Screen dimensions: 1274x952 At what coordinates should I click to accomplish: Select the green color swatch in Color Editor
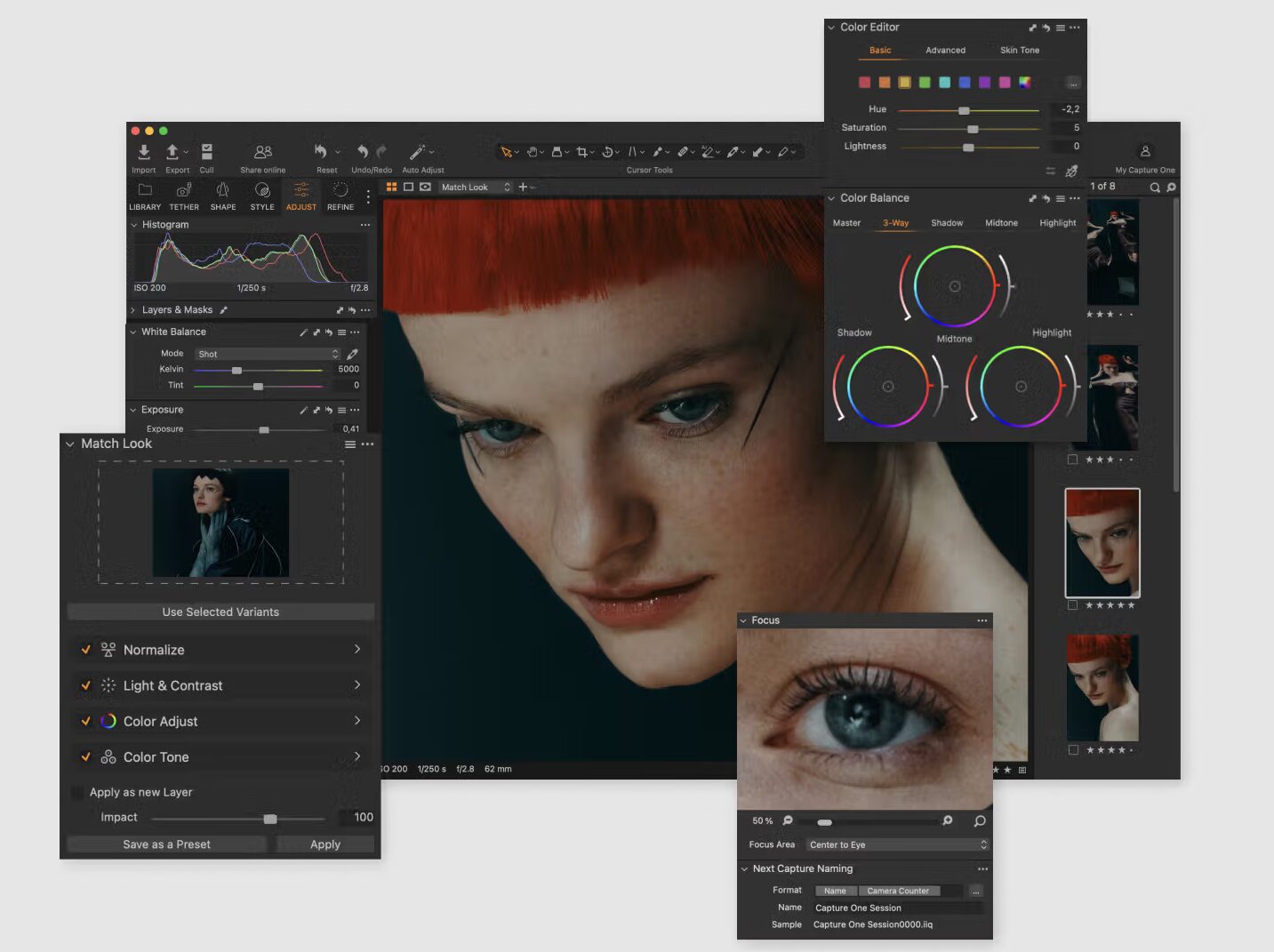(925, 83)
